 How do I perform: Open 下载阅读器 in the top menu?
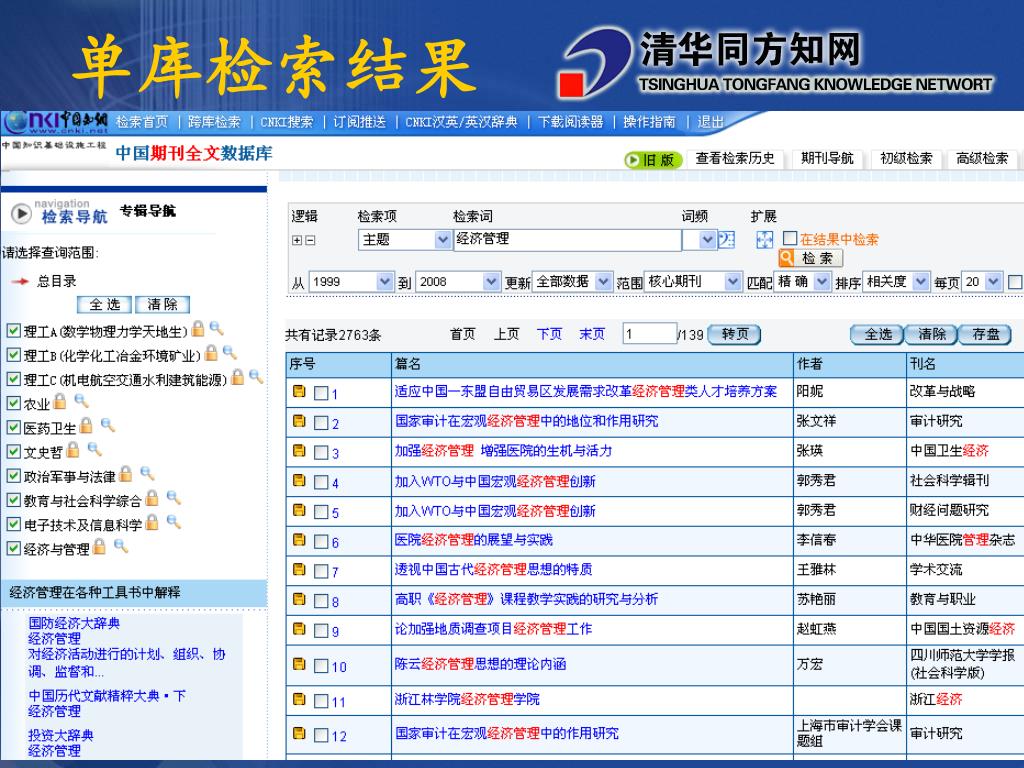coord(570,122)
